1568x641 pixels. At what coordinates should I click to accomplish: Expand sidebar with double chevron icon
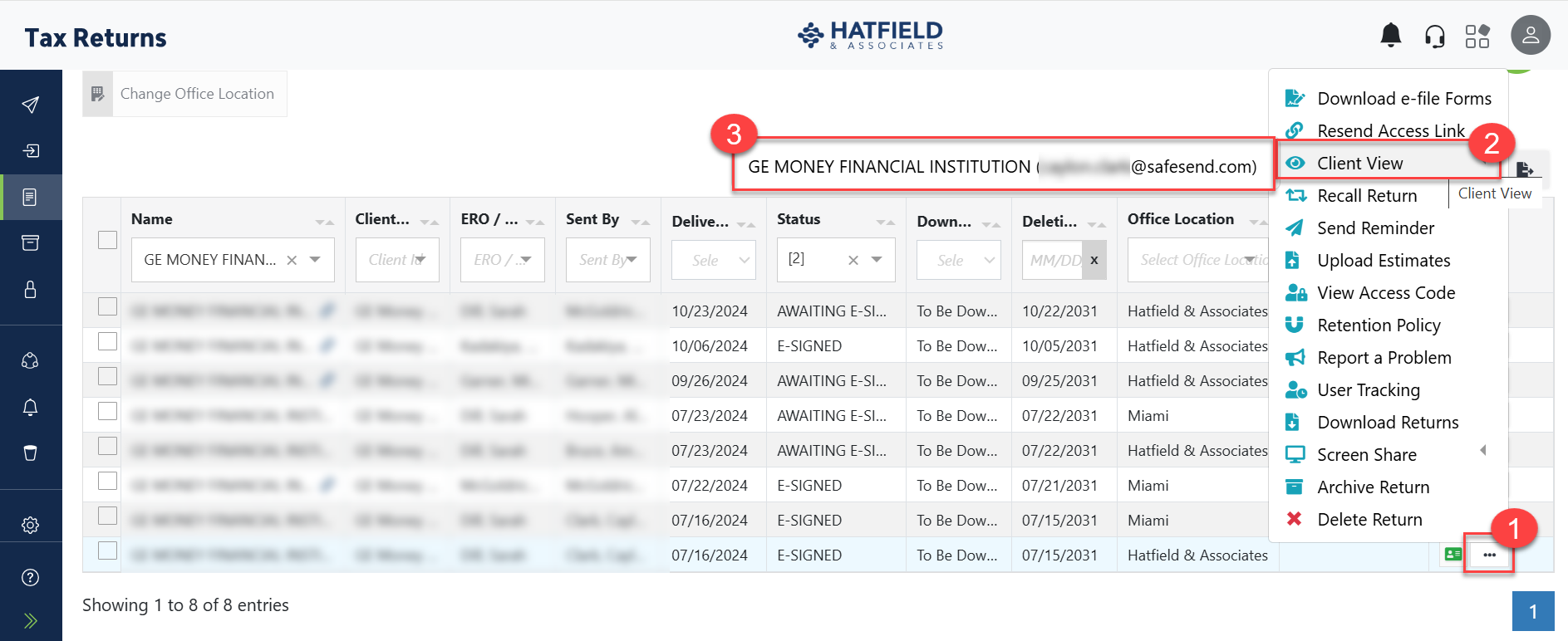[x=31, y=621]
